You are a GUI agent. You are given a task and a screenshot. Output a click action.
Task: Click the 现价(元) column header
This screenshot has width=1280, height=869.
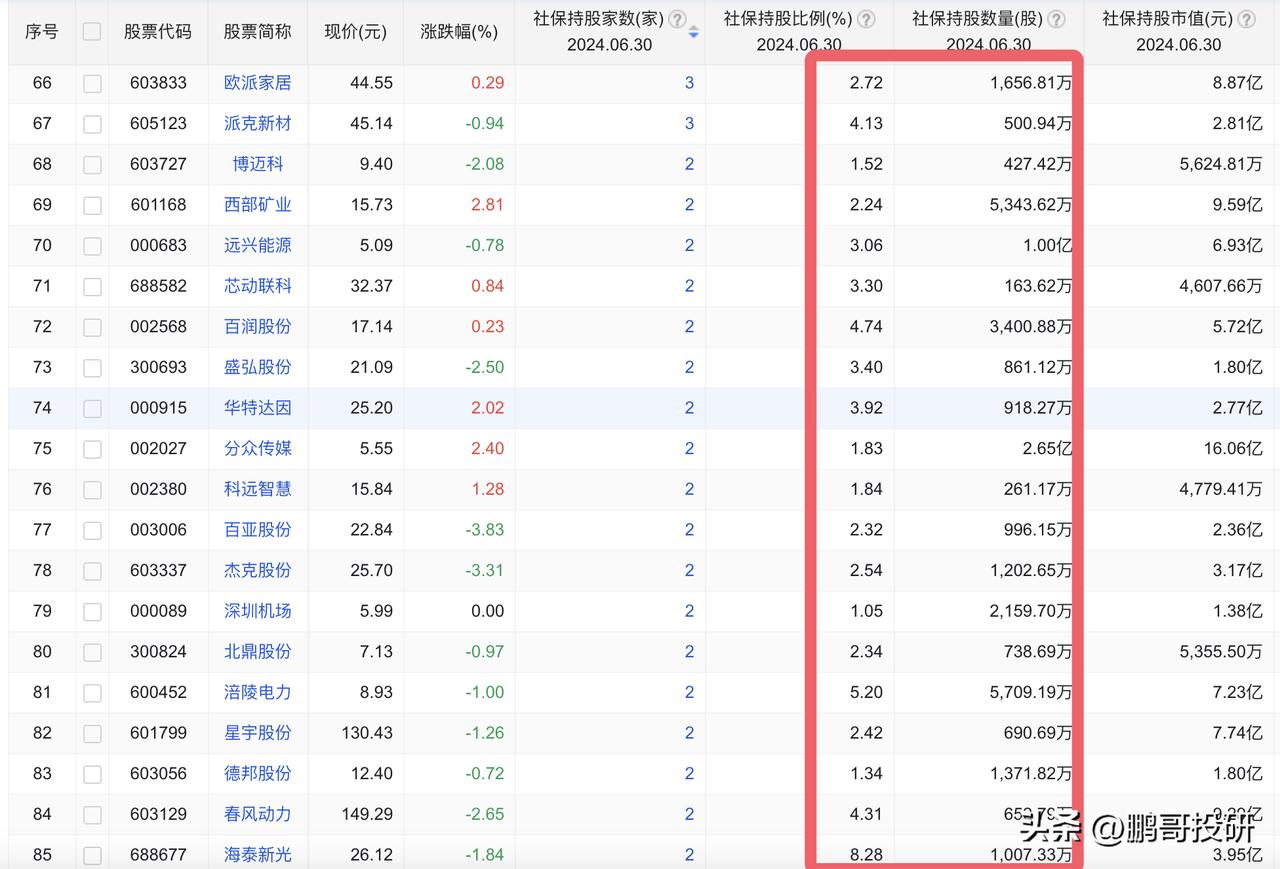tap(356, 31)
